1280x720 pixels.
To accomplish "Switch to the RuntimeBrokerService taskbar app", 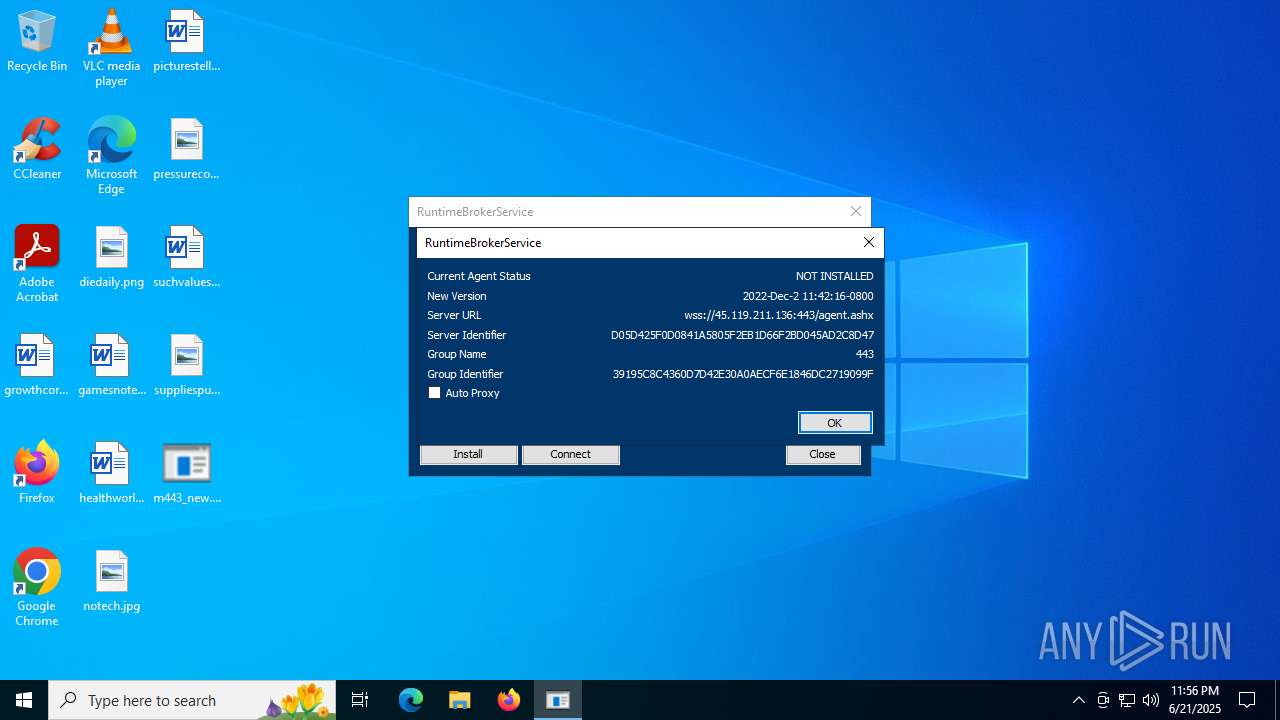I will click(x=558, y=700).
